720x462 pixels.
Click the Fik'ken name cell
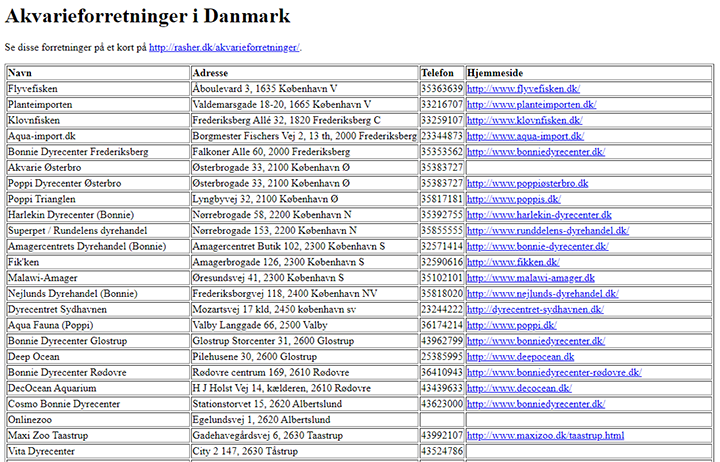[98, 262]
